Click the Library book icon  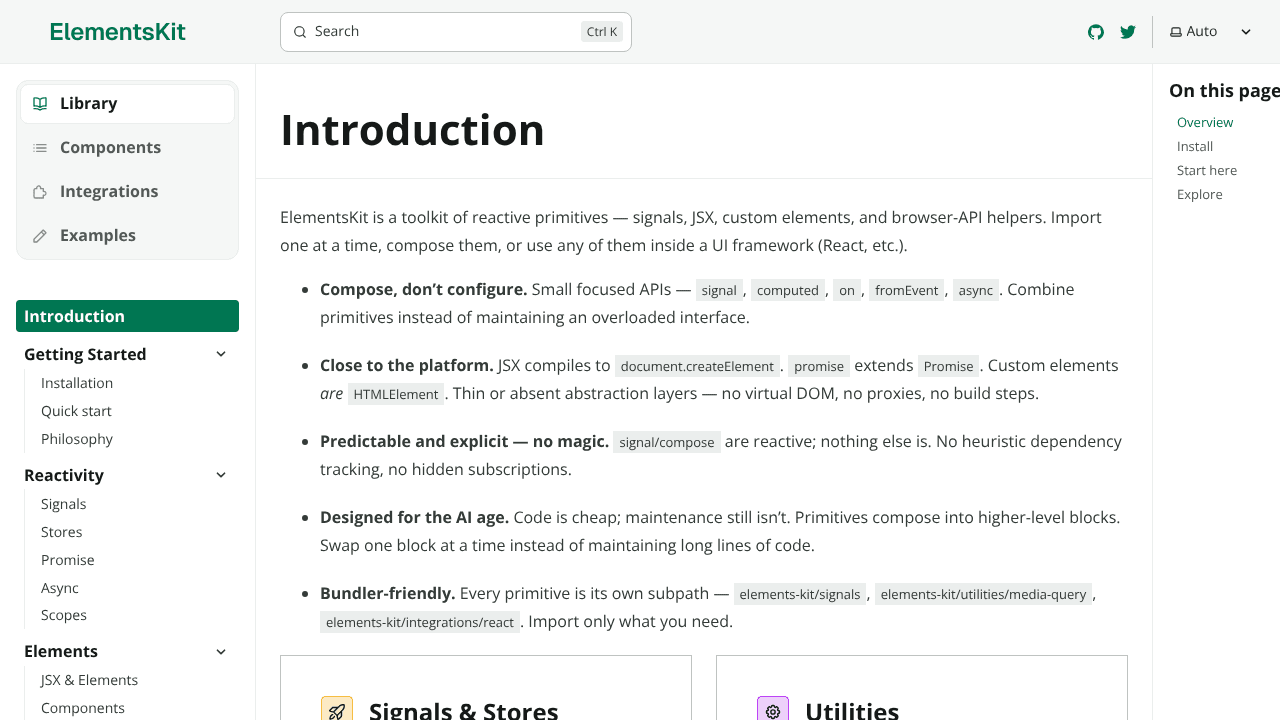40,104
